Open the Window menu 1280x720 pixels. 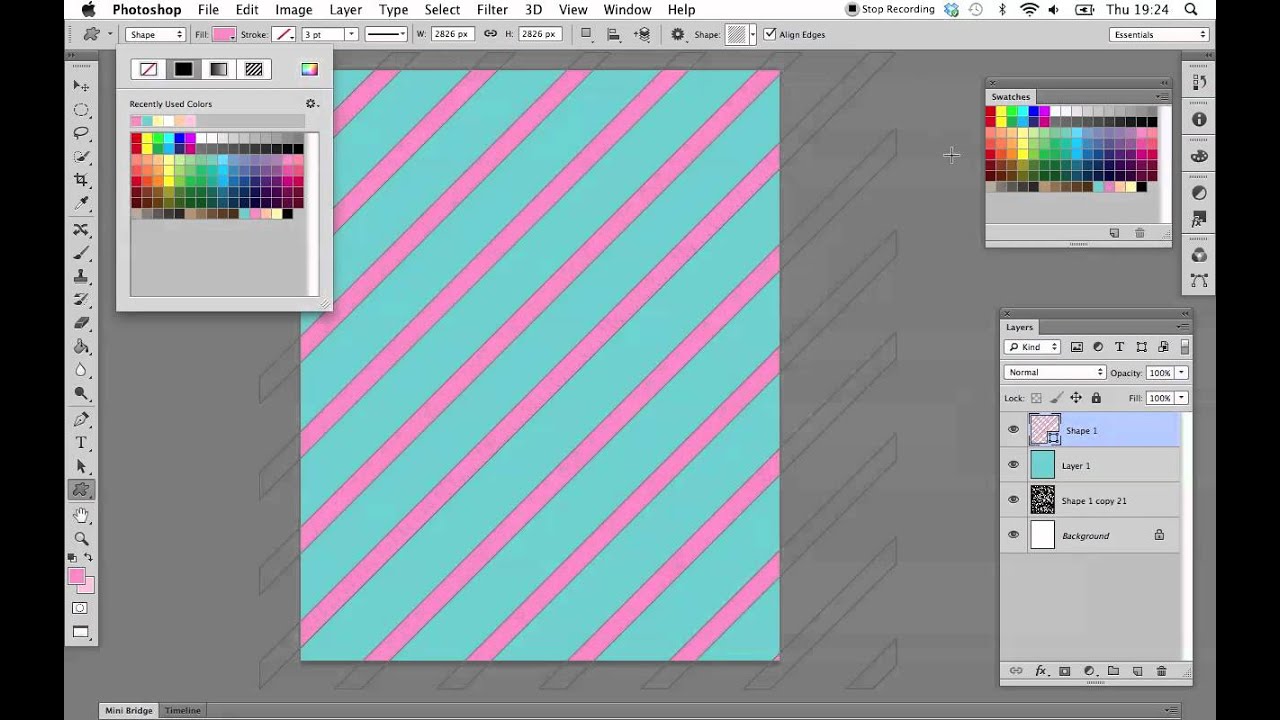[x=627, y=10]
